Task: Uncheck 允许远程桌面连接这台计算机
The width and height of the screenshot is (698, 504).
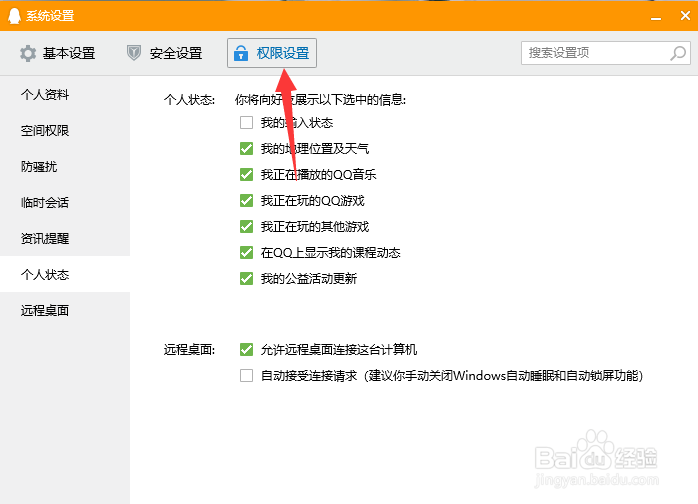Action: [x=246, y=350]
